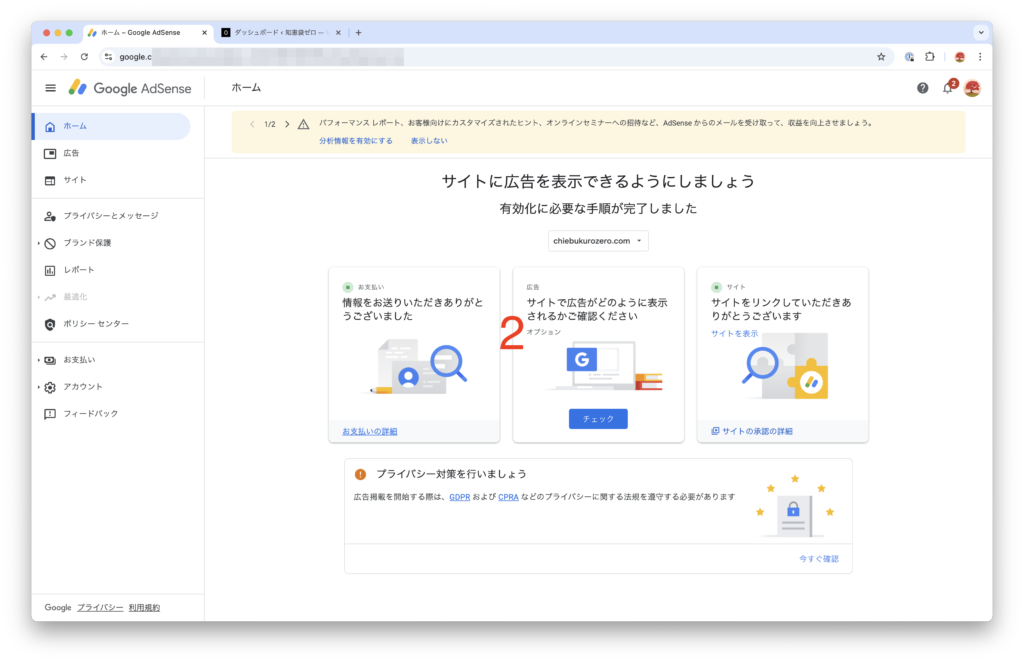This screenshot has width=1024, height=663.
Task: Expand the お支払い sidebar section
Action: pyautogui.click(x=39, y=360)
